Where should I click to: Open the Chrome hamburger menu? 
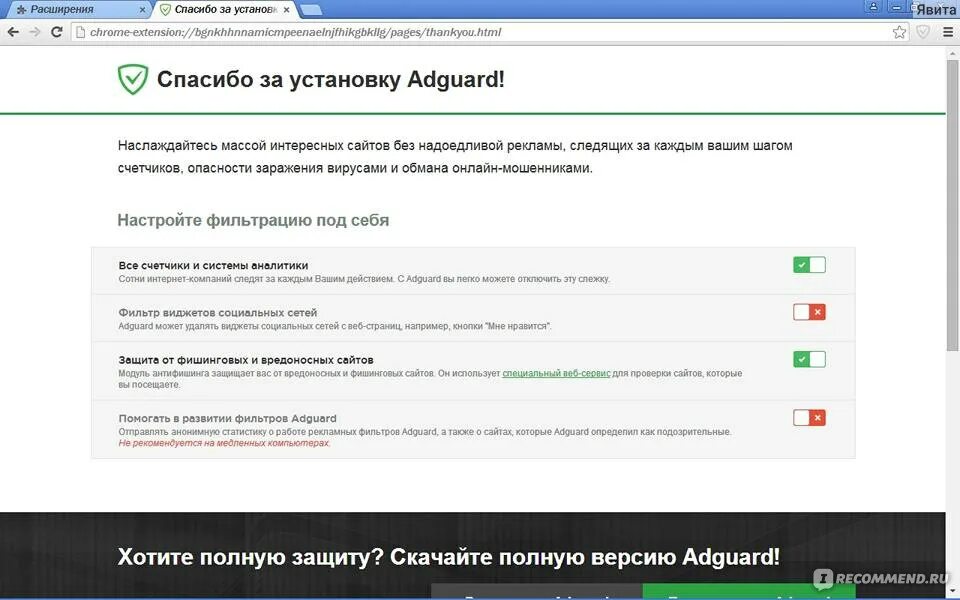947,32
